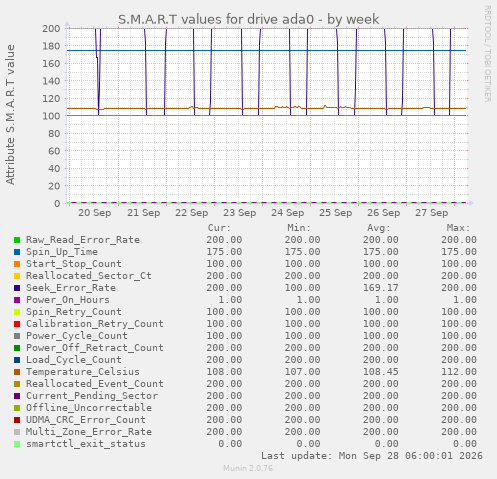Select the Offline_Uncorrectable legend label
This screenshot has height=479, width=497.
(x=89, y=408)
